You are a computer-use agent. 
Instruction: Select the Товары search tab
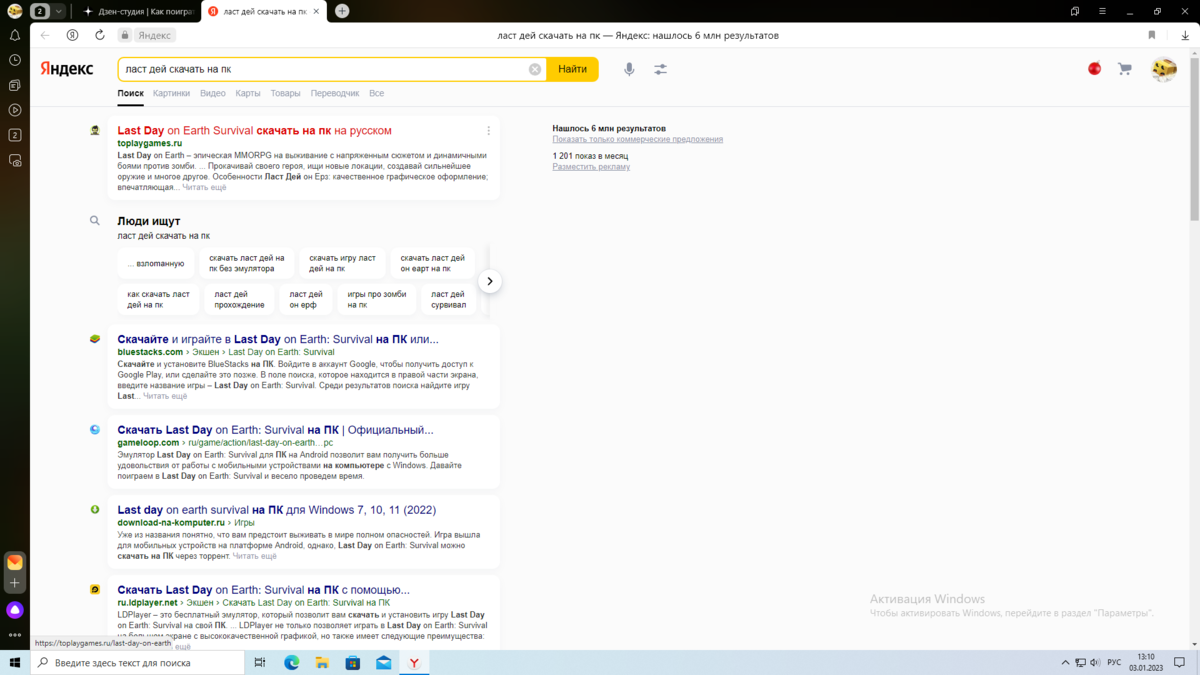tap(285, 93)
